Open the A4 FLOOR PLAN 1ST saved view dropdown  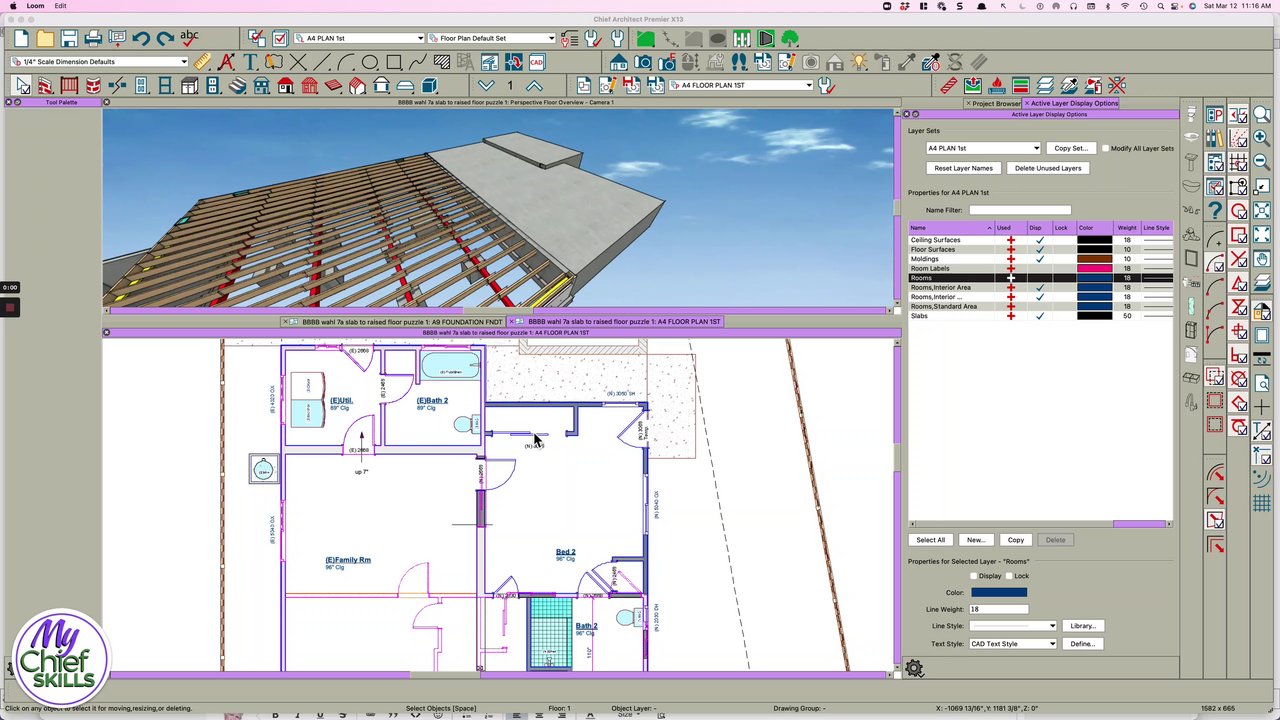click(741, 86)
